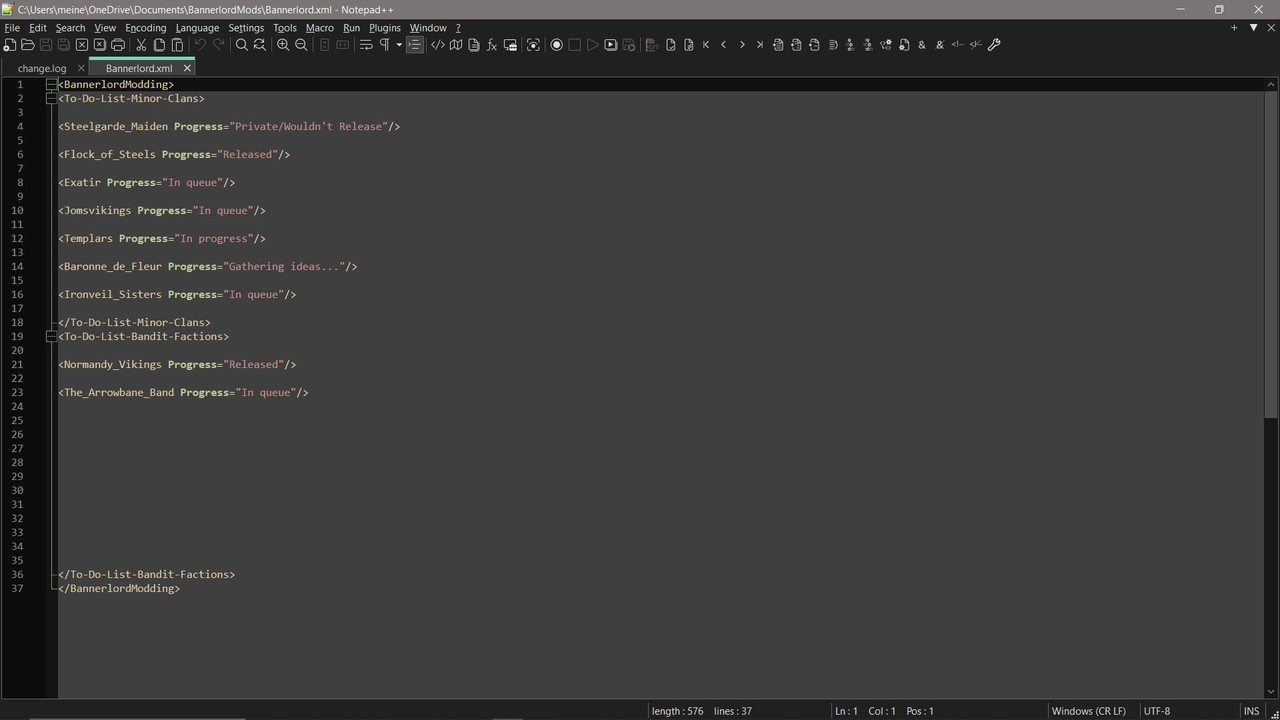Open the Language menu
This screenshot has height=720, width=1280.
point(197,28)
